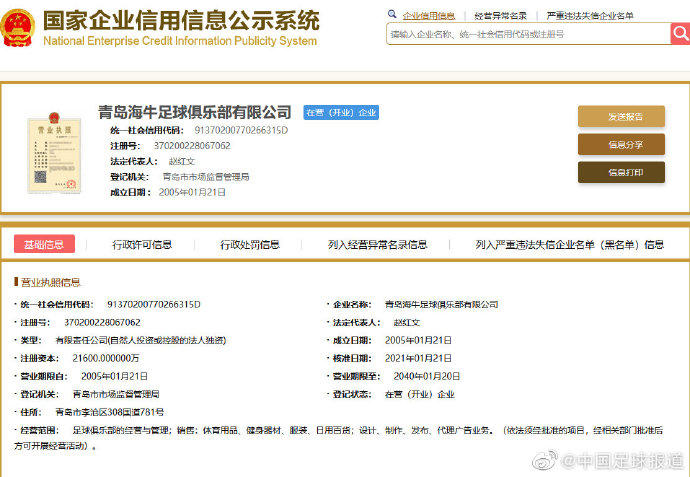The height and width of the screenshot is (477, 690).
Task: Click the header legal representative name 赵红文
Action: (x=182, y=161)
